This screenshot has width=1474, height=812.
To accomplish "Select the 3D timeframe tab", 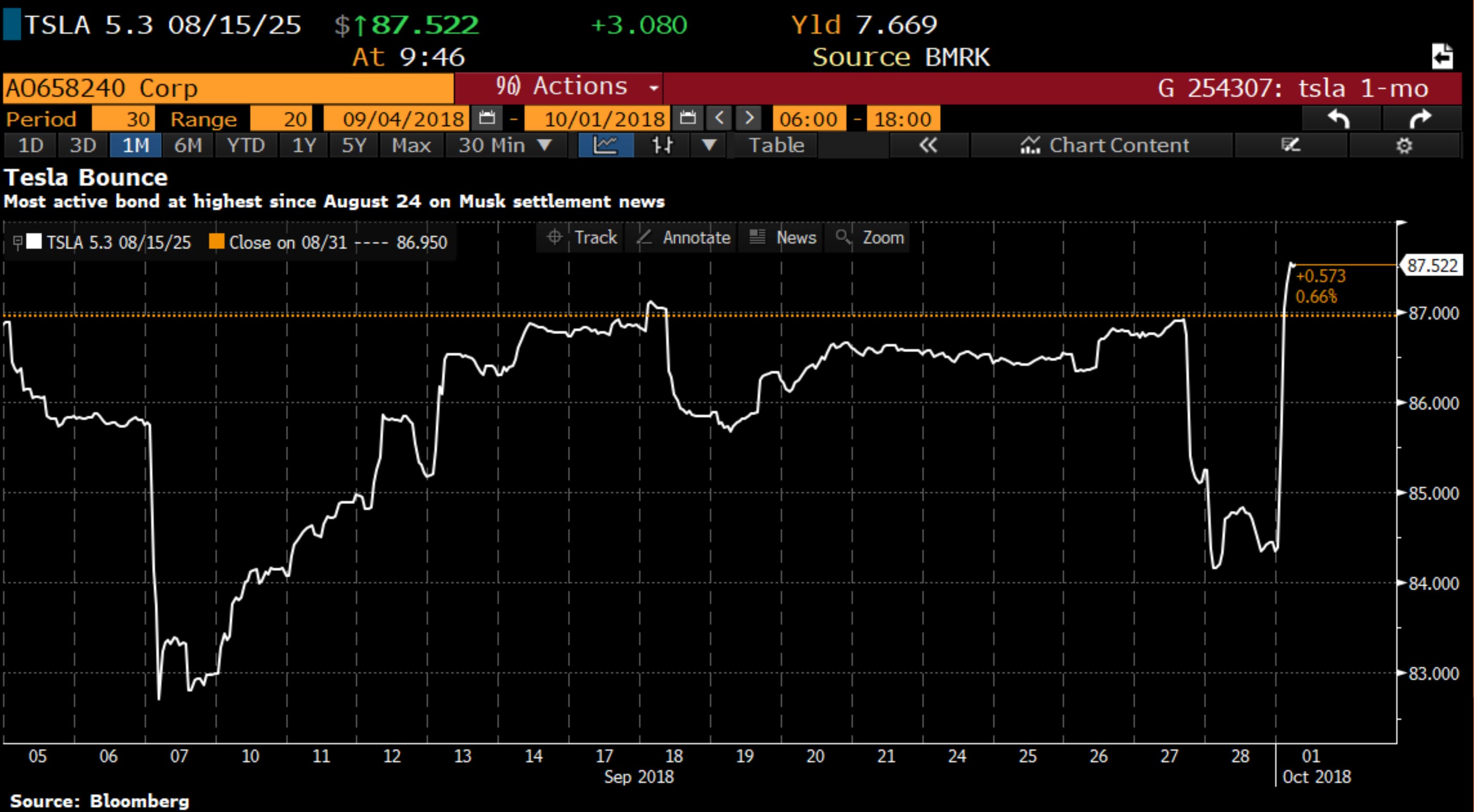I will (x=83, y=145).
